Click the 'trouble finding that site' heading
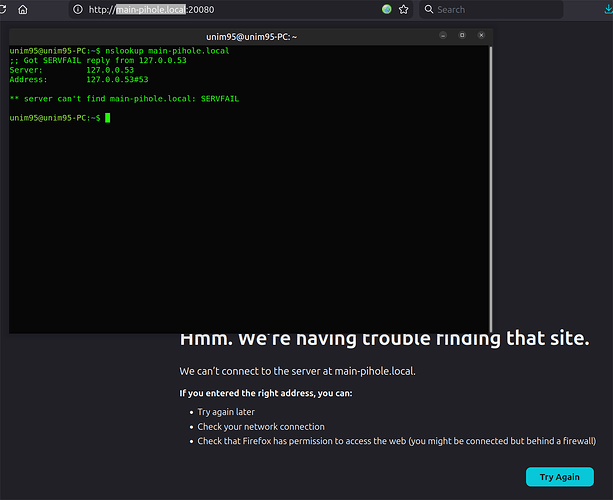This screenshot has width=613, height=500. [384, 339]
